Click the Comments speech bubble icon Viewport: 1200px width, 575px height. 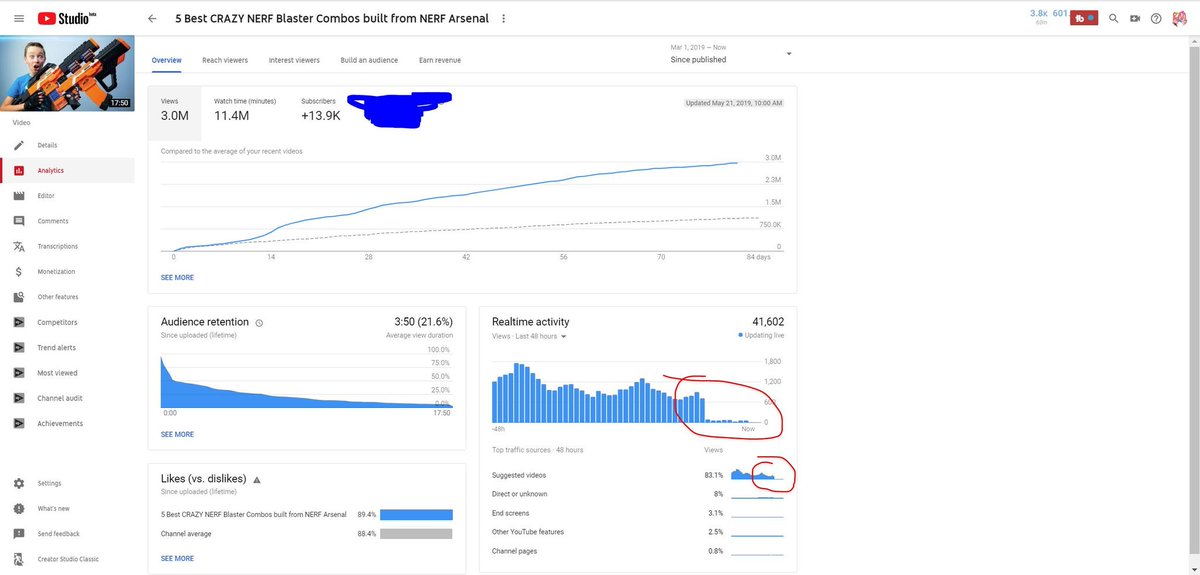[x=19, y=221]
